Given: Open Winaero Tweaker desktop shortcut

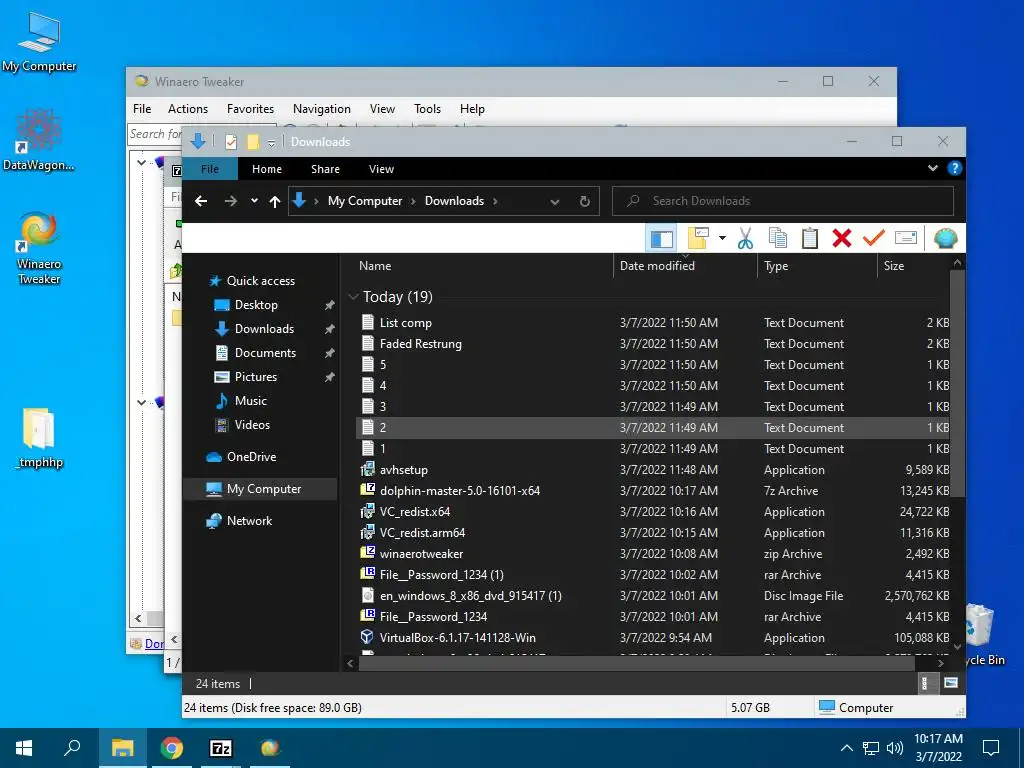Looking at the screenshot, I should (39, 248).
